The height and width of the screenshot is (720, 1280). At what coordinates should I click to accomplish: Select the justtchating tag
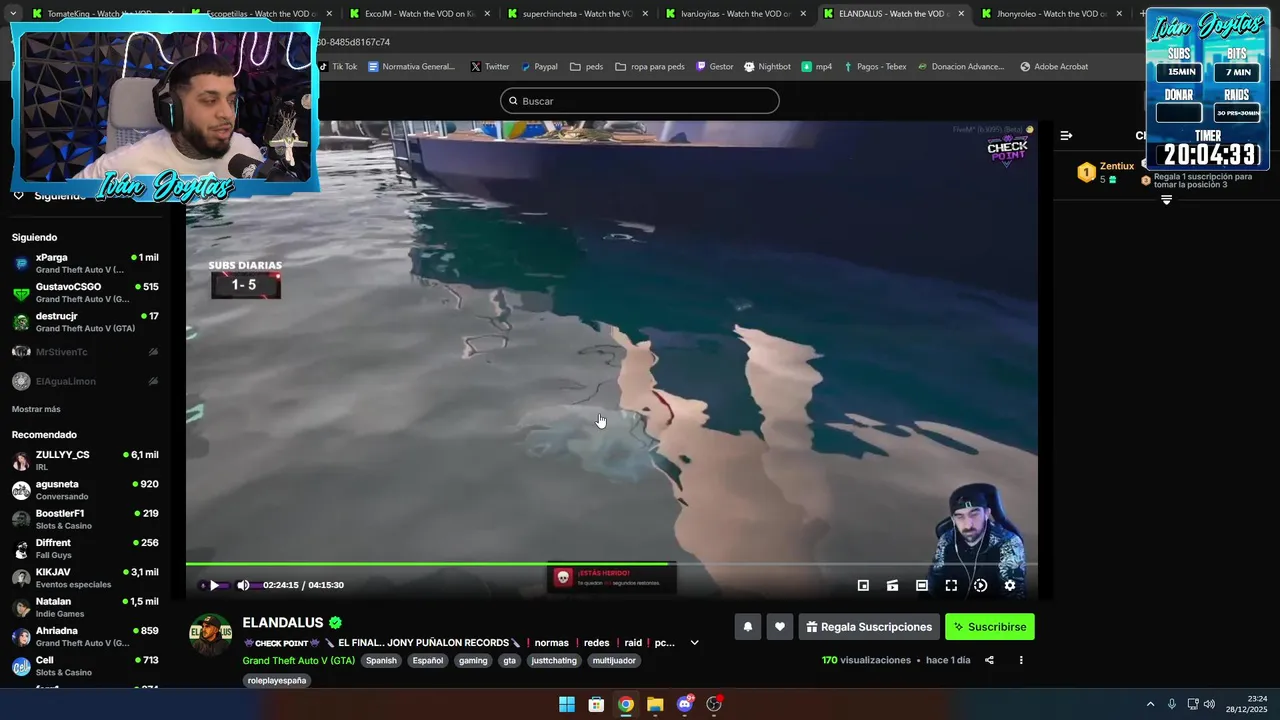(554, 661)
